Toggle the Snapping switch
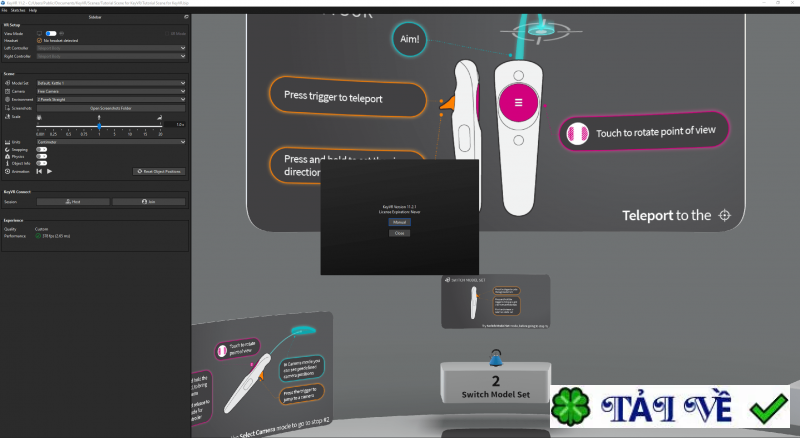Screen dimensions: 800x438 click(41, 150)
